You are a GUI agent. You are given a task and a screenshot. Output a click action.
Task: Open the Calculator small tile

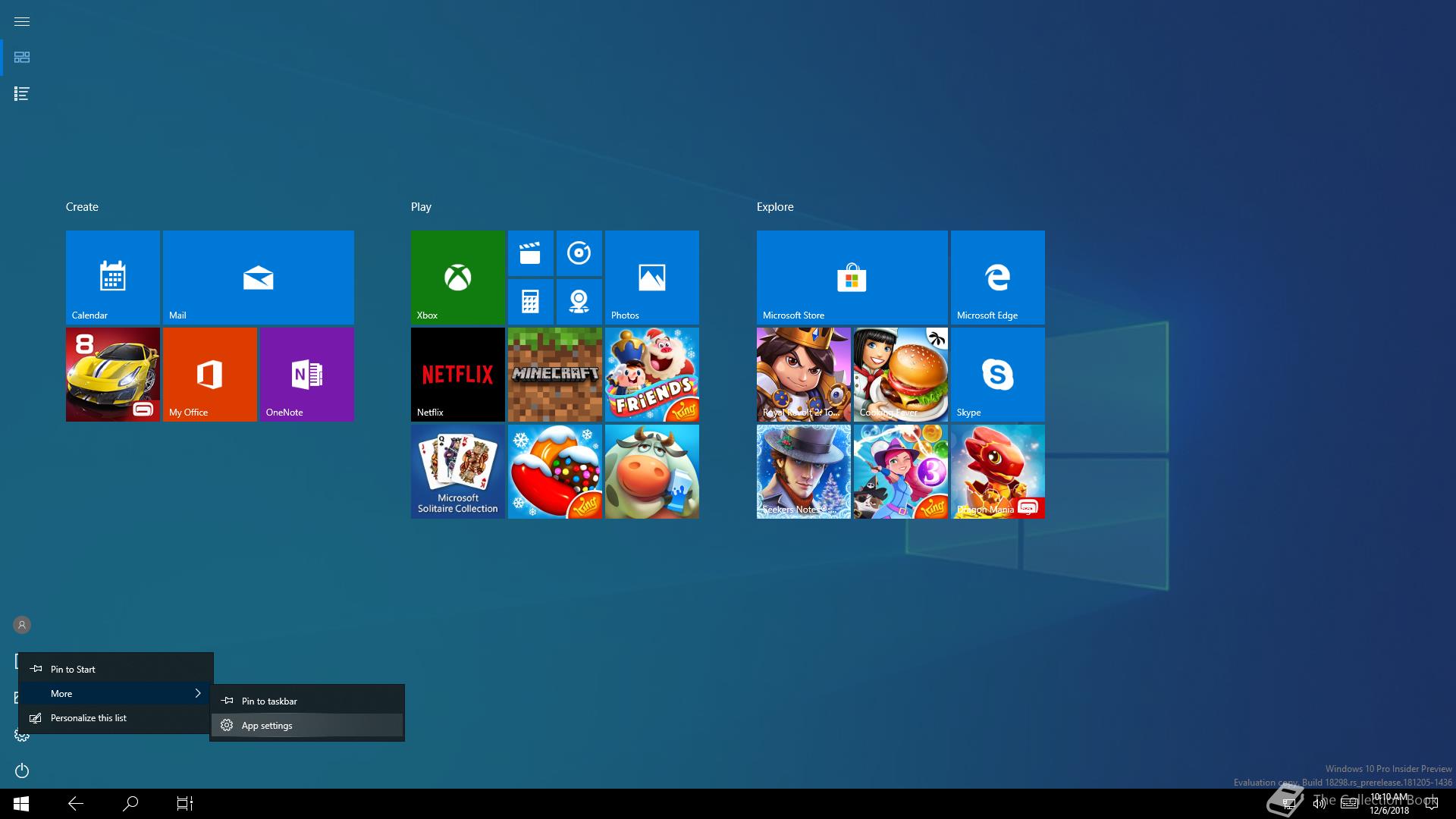[x=530, y=302]
